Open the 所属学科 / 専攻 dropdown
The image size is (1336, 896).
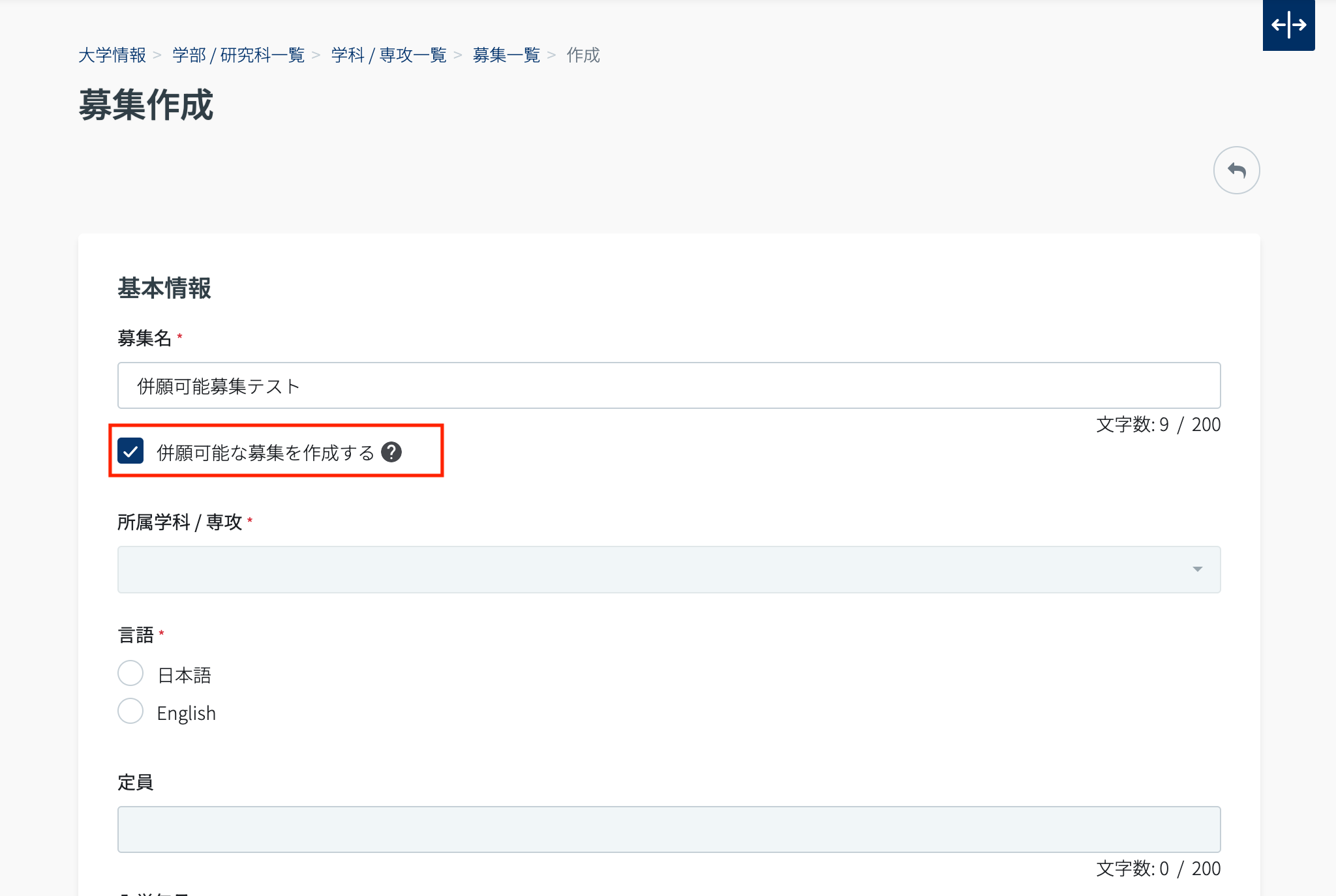[652, 569]
